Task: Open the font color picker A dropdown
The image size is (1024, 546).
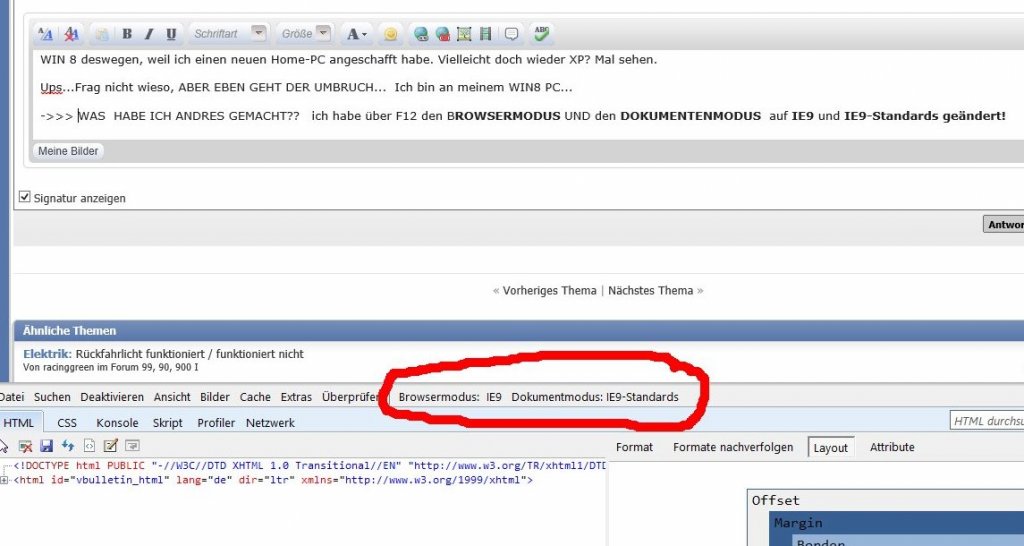Action: pyautogui.click(x=357, y=34)
